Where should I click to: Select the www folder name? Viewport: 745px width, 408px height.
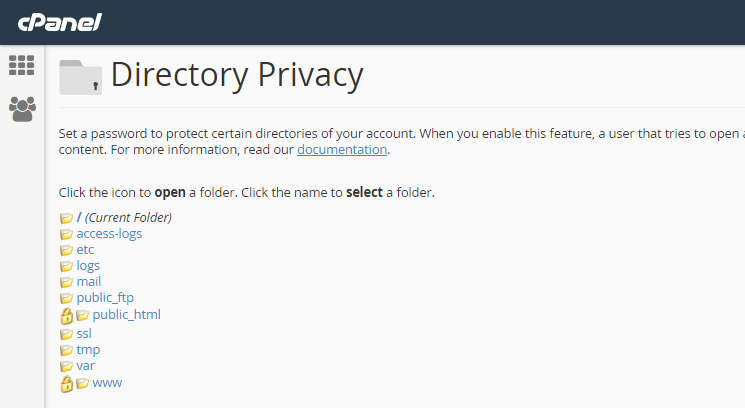pyautogui.click(x=107, y=383)
